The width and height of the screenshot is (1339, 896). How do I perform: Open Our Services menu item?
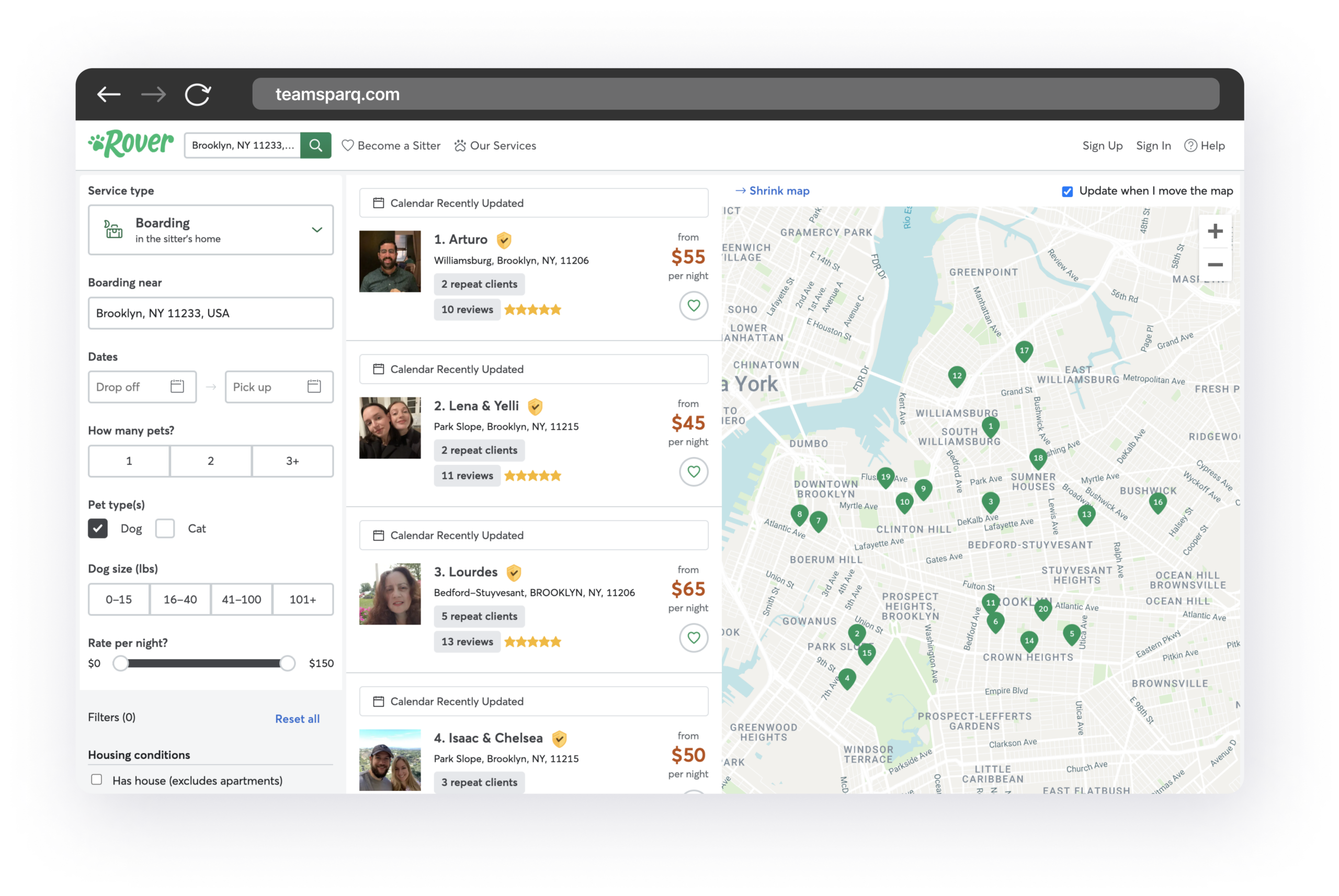click(495, 146)
